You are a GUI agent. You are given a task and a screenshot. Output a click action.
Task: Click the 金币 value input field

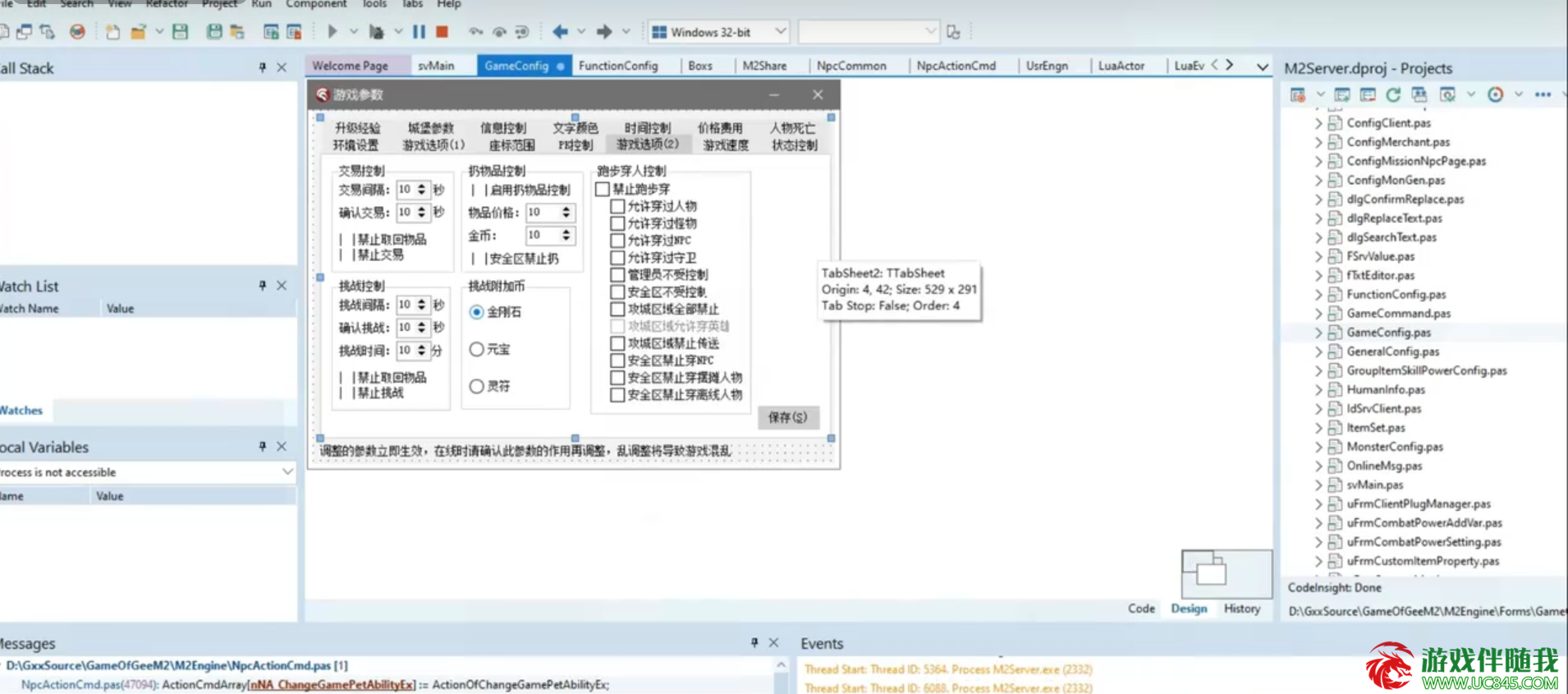[x=542, y=236]
